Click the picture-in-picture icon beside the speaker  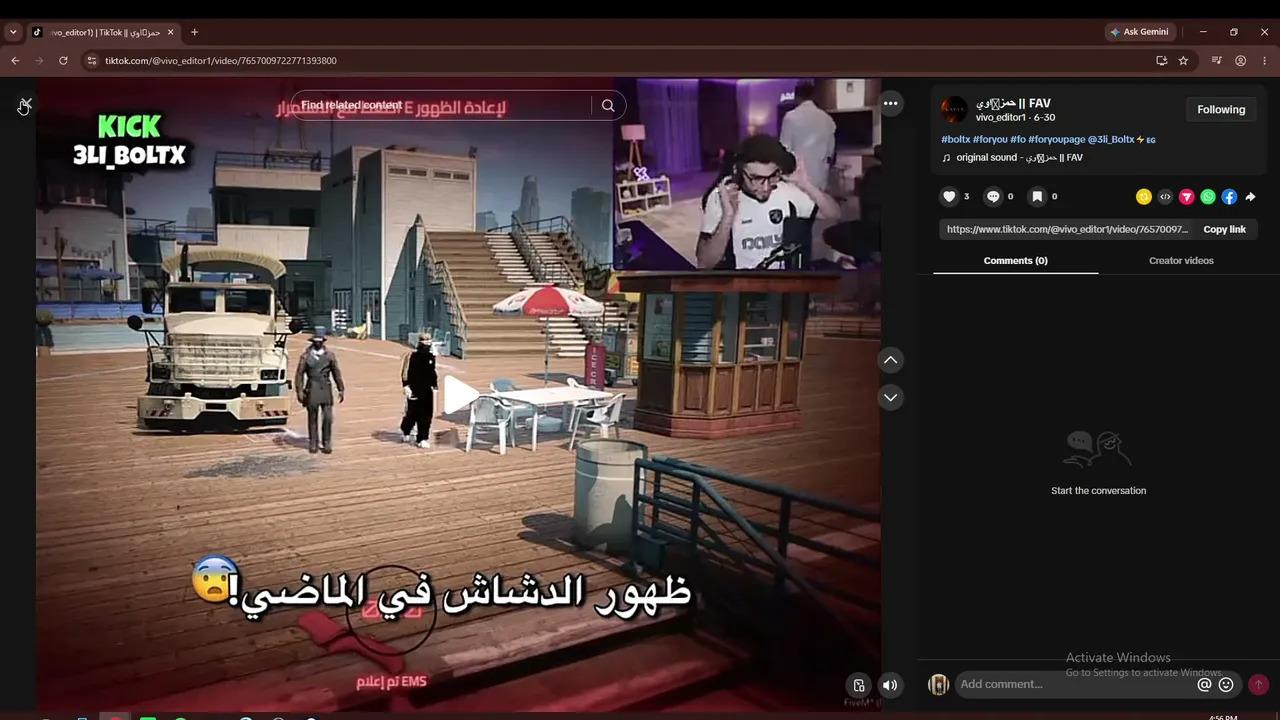[859, 685]
